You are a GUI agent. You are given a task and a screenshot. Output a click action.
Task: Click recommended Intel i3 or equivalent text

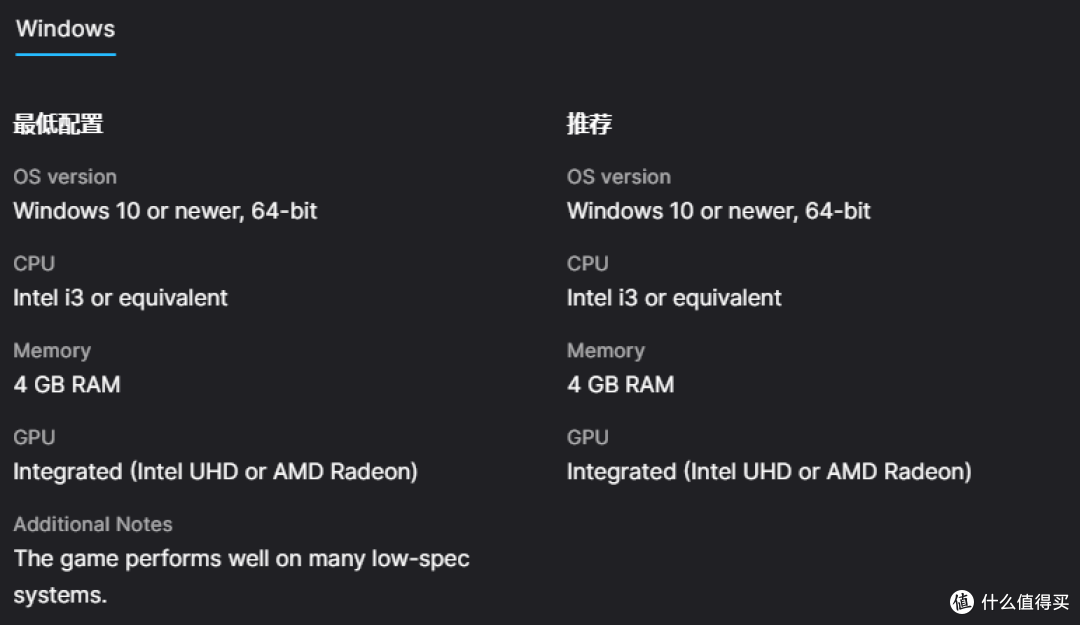point(674,298)
